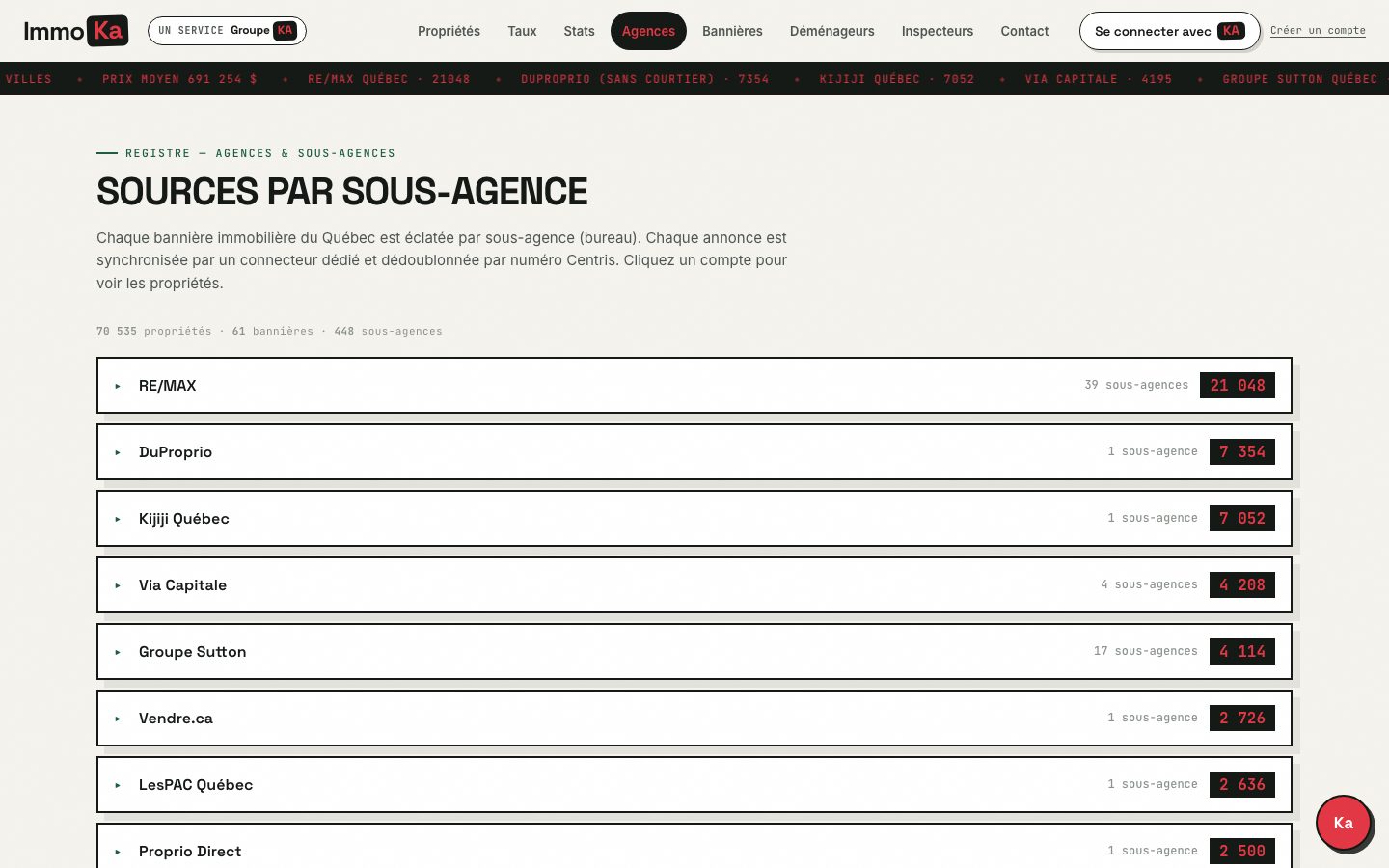
Task: Click the Kijiji Québec banner name
Action: click(x=184, y=519)
